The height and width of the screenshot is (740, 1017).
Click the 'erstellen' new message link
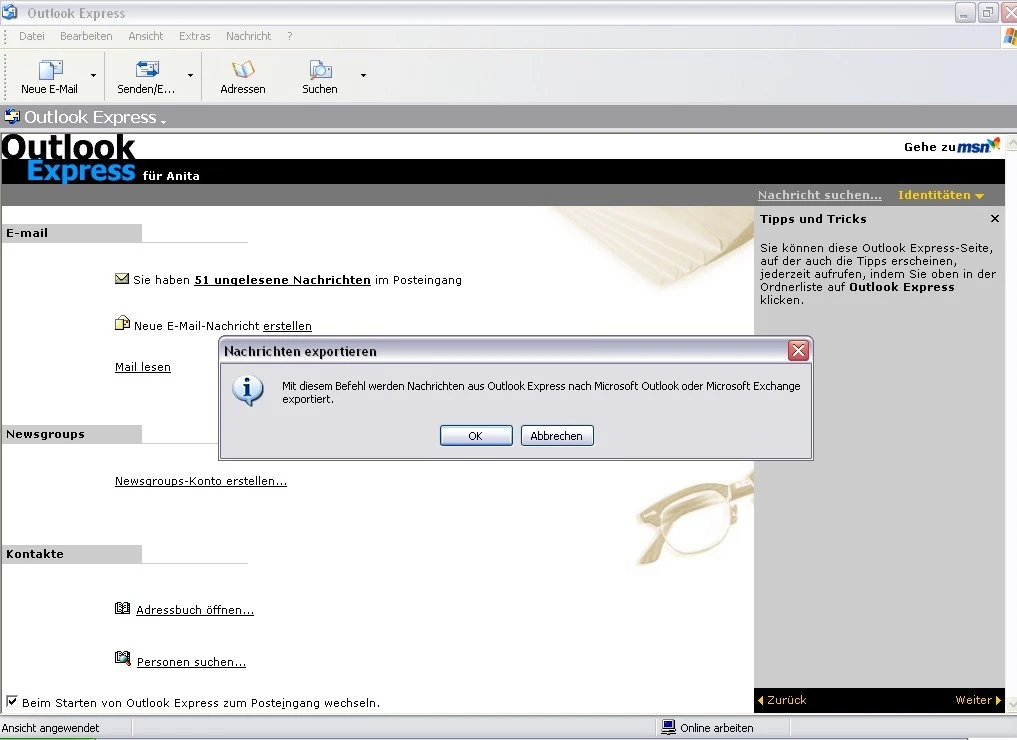coord(287,326)
